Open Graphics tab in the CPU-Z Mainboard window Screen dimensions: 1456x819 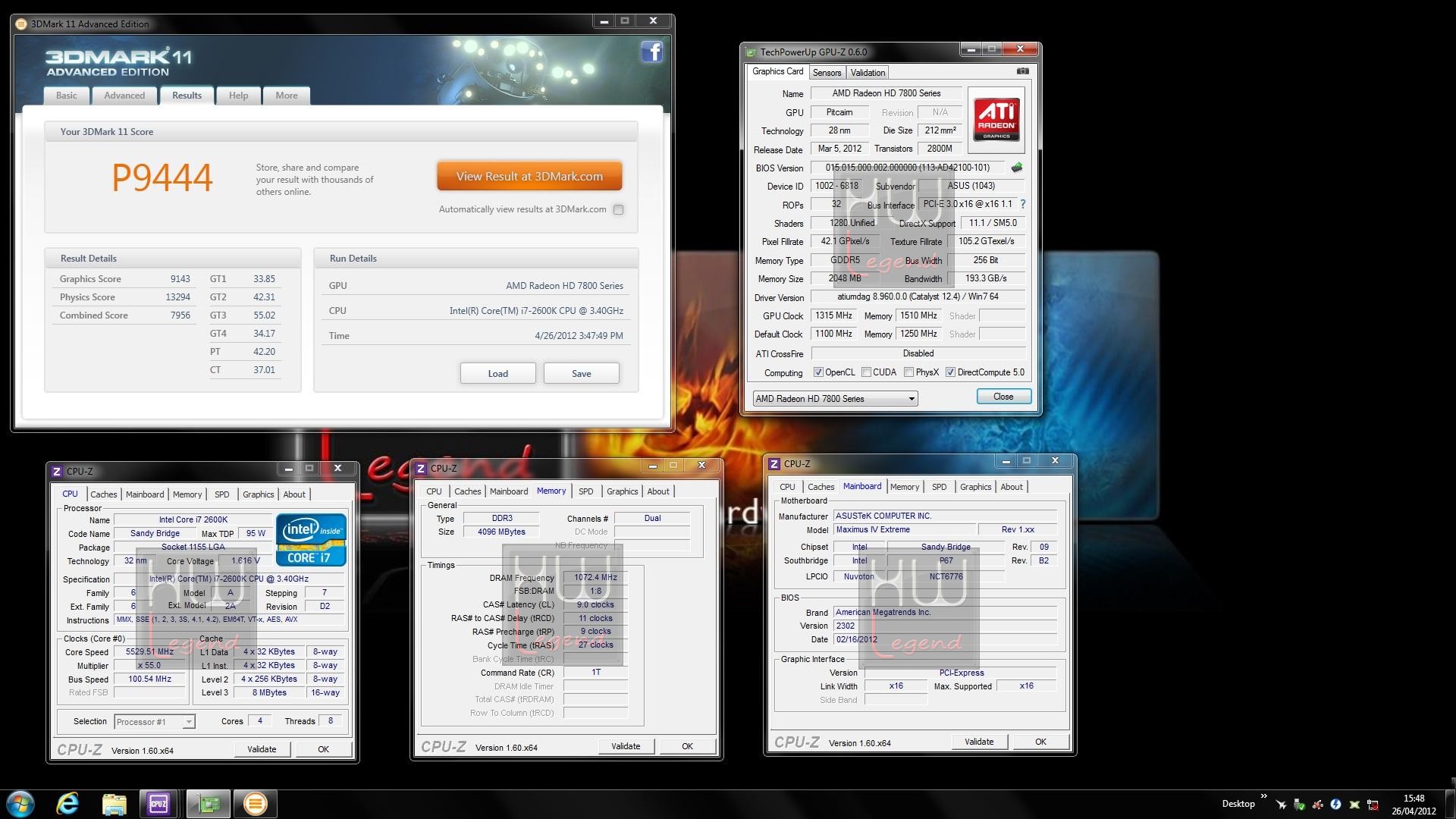[975, 487]
